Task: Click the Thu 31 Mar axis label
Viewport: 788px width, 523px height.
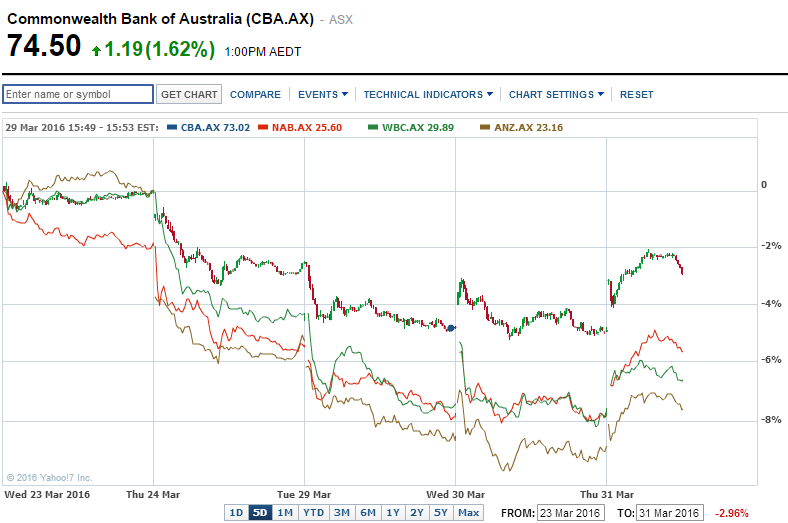Action: click(x=607, y=494)
